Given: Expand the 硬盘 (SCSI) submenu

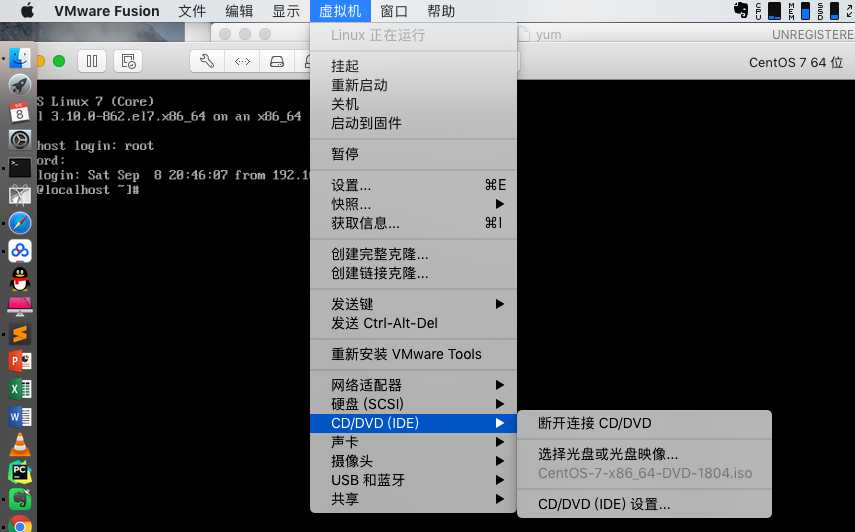Looking at the screenshot, I should 413,404.
